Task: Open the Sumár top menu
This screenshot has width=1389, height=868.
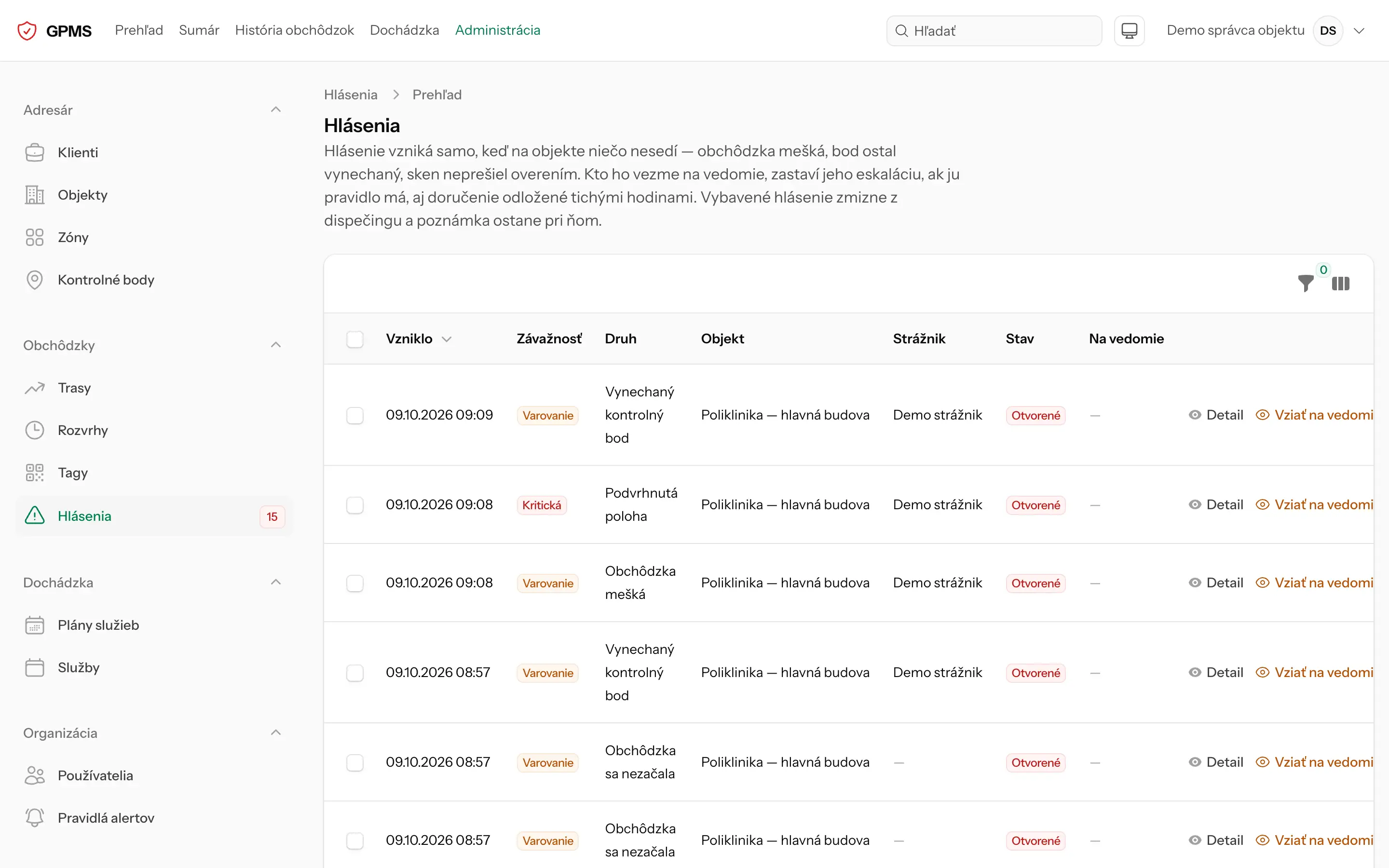Action: tap(199, 30)
